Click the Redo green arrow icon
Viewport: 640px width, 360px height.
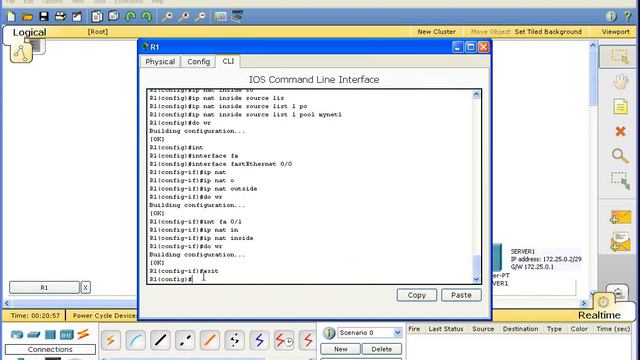pos(147,16)
